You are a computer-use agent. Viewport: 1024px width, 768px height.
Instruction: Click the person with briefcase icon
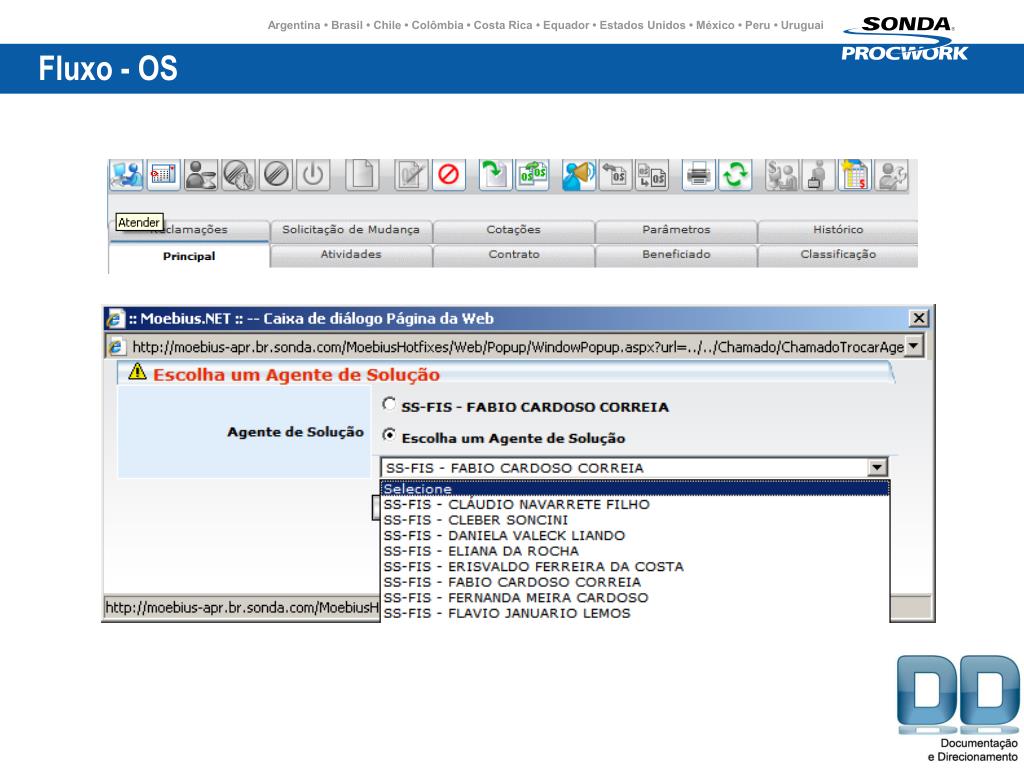point(819,175)
